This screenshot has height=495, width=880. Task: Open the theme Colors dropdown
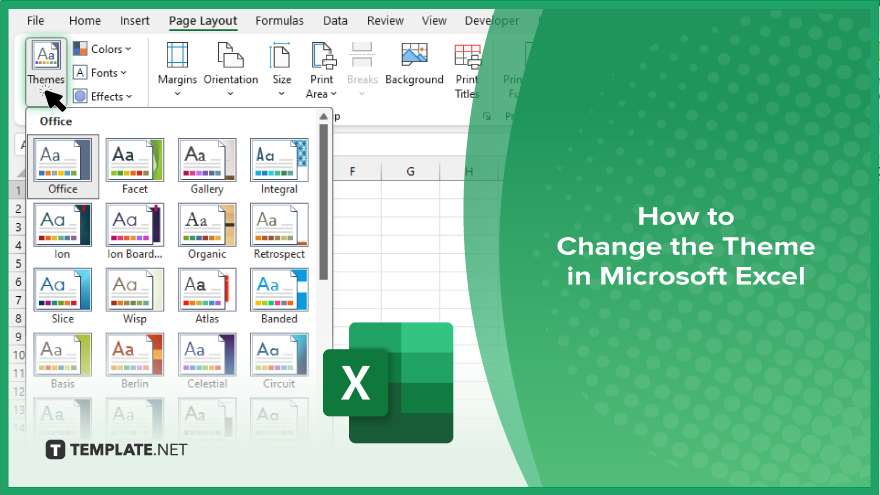(x=103, y=49)
